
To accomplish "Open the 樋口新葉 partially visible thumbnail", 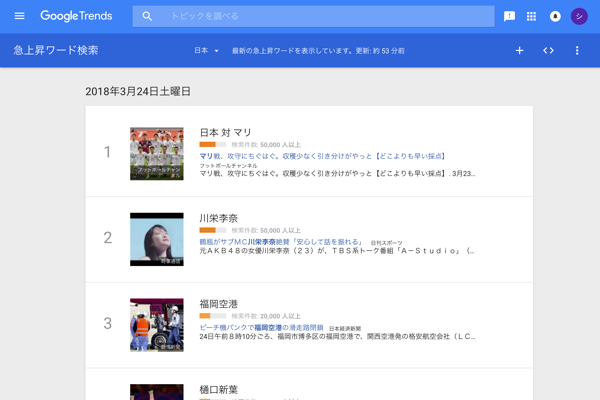I will [157, 392].
